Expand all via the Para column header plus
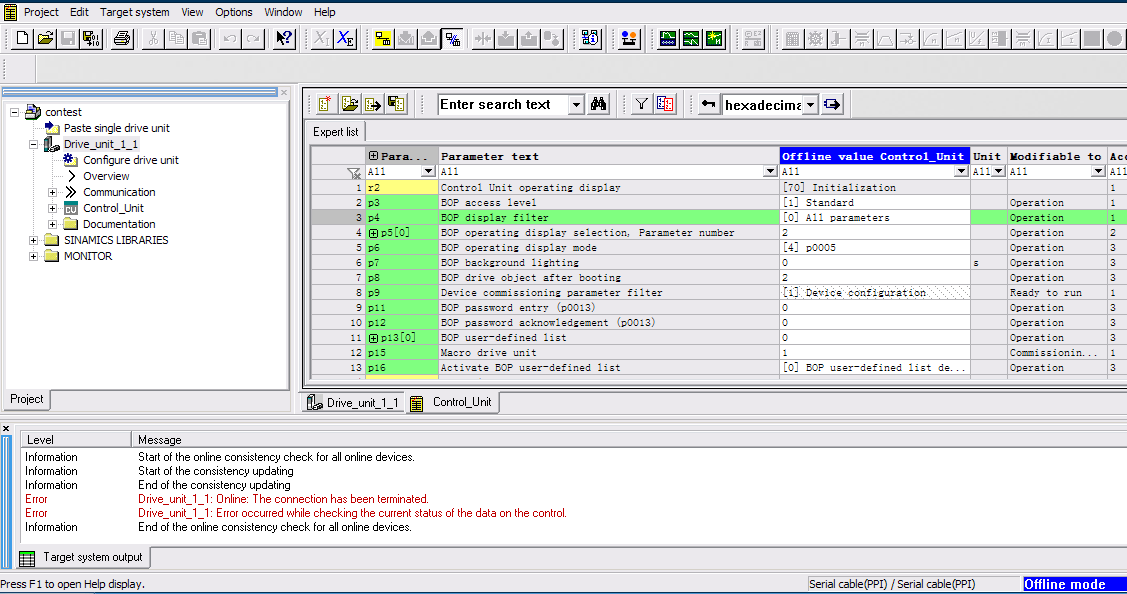 [373, 156]
